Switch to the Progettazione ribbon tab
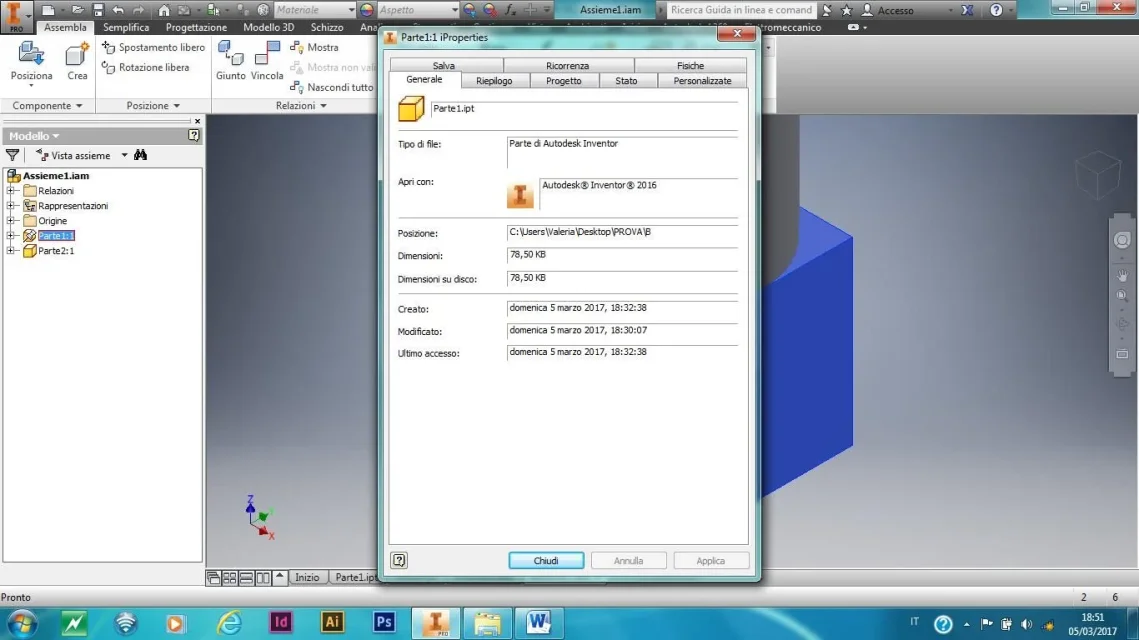The height and width of the screenshot is (640, 1139). 196,27
